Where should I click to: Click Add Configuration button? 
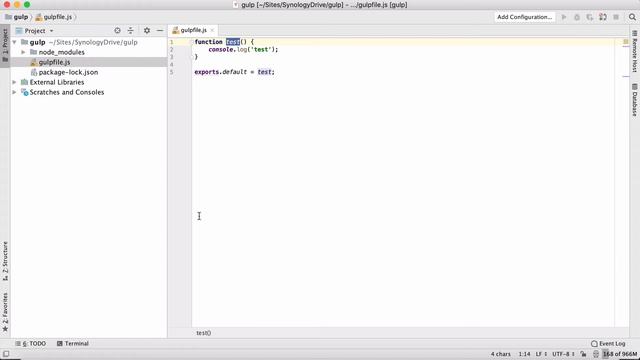coord(524,17)
